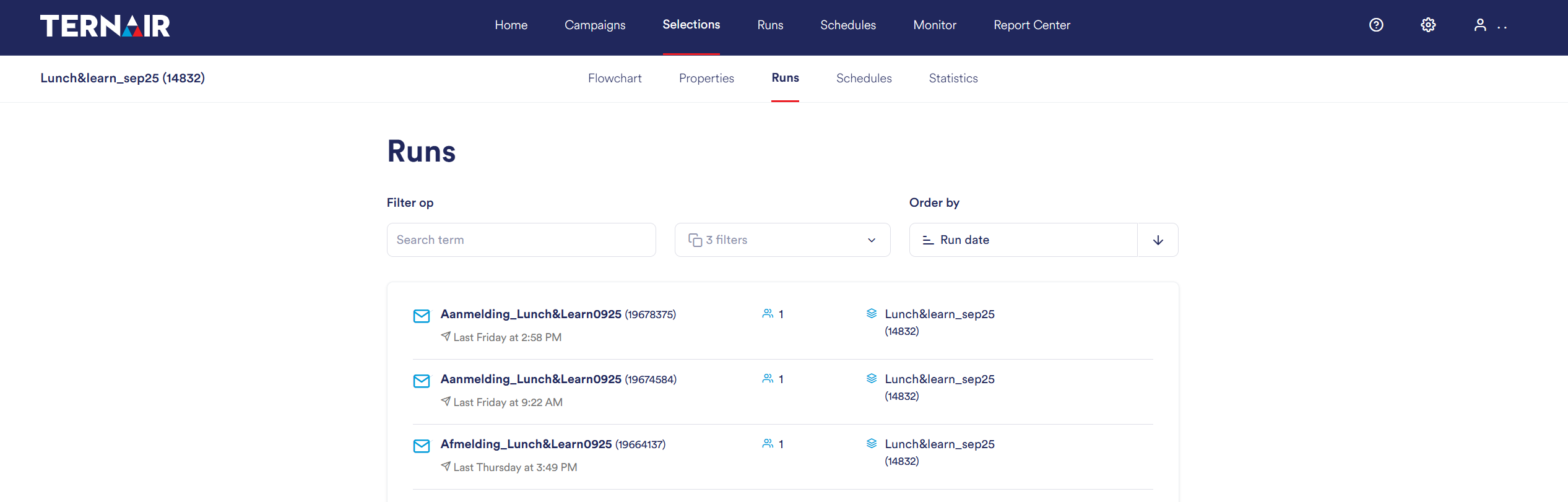
Task: Click the Search term input field
Action: (521, 240)
